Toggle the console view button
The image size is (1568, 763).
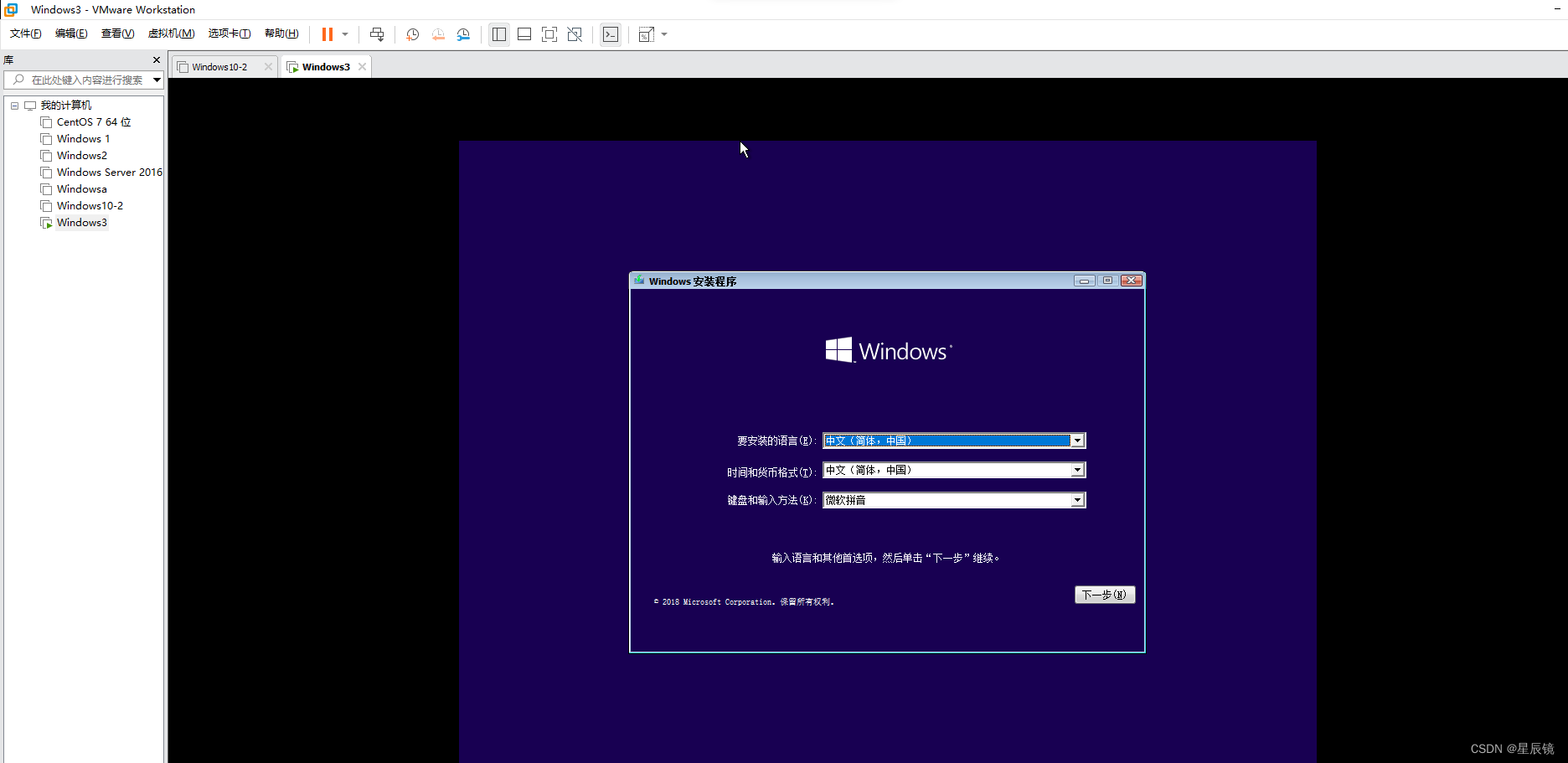pos(611,34)
